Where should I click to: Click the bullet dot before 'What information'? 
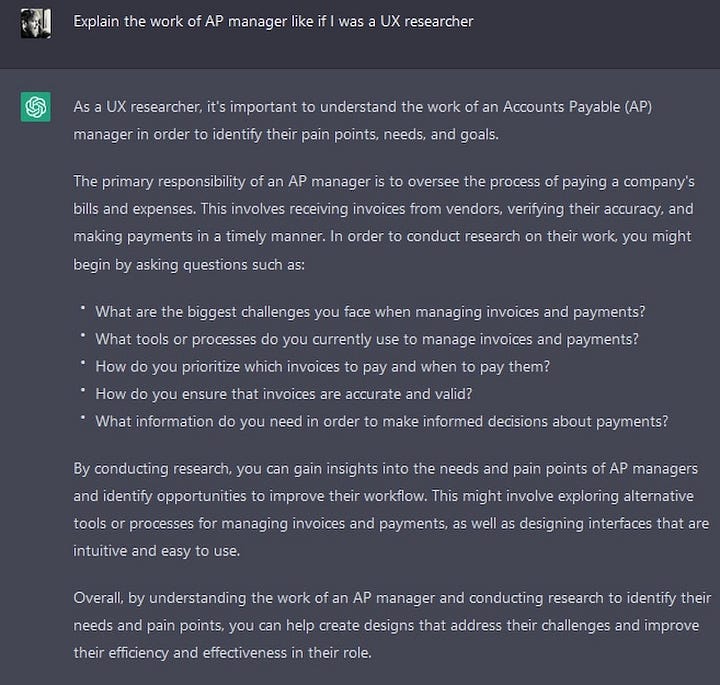point(83,418)
